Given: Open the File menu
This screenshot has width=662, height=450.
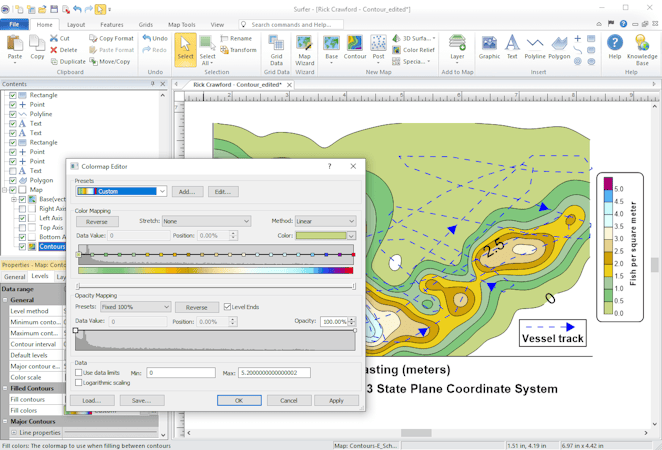Looking at the screenshot, I should (14, 24).
